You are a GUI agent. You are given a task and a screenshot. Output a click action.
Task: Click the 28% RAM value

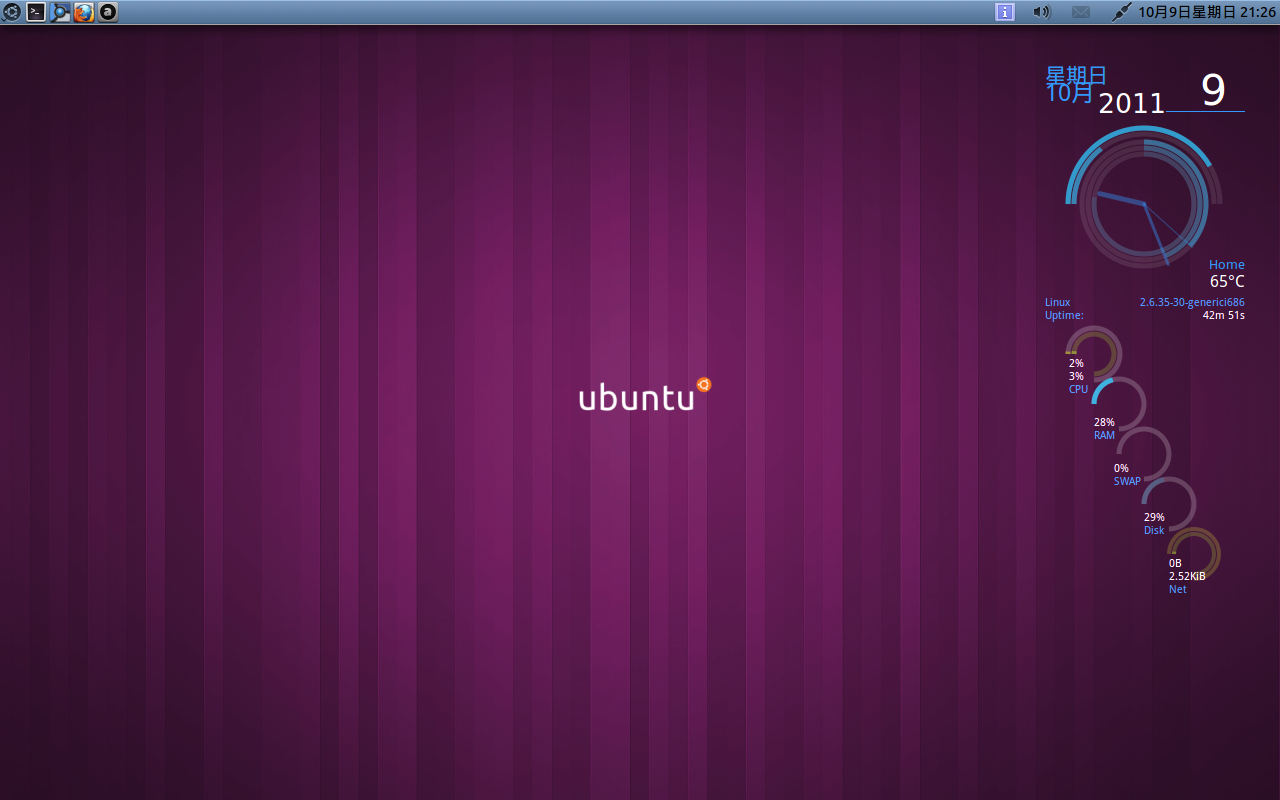coord(1104,422)
